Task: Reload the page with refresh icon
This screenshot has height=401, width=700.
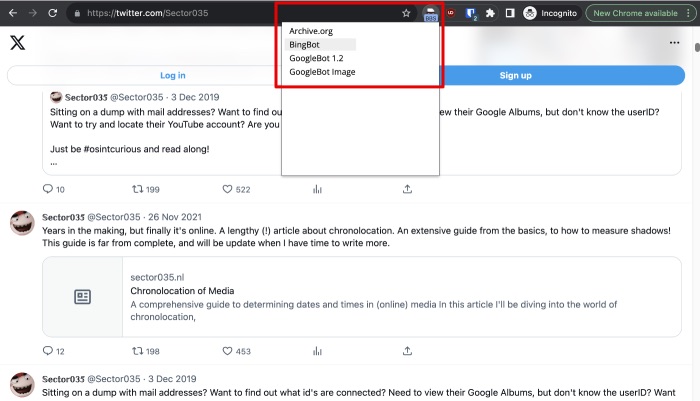Action: point(53,13)
